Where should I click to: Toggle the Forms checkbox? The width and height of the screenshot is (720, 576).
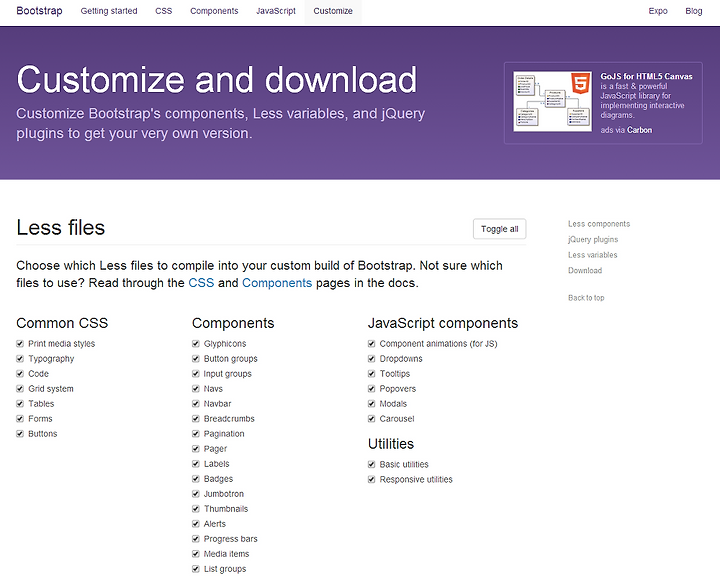pyautogui.click(x=20, y=418)
